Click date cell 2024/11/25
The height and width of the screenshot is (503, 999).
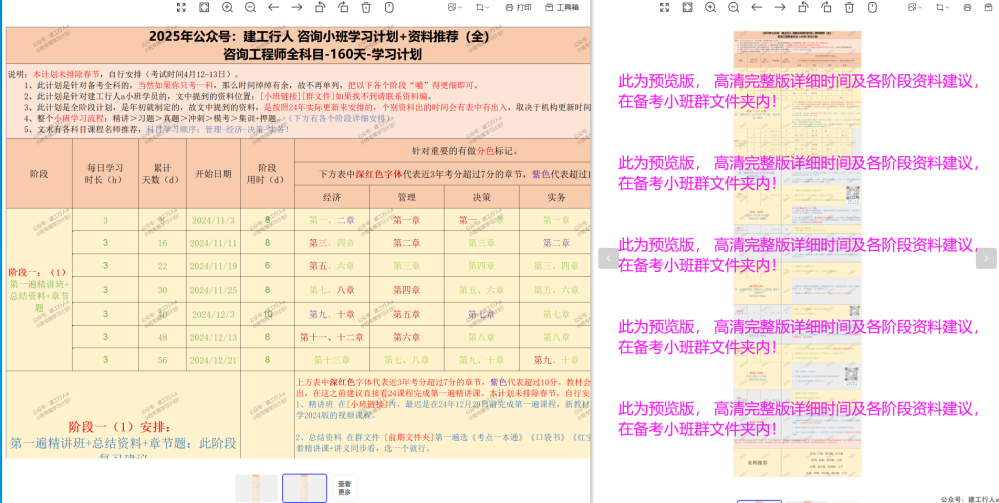pyautogui.click(x=213, y=290)
